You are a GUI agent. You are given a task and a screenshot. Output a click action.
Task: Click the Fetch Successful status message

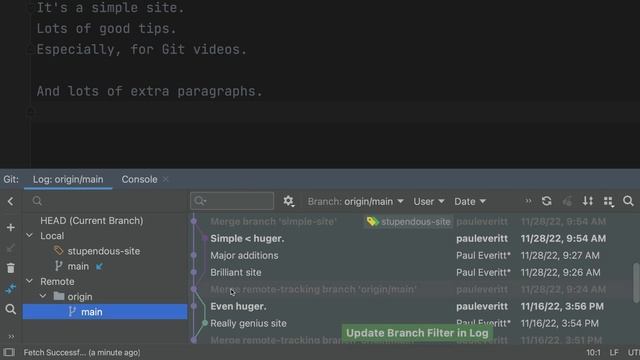pyautogui.click(x=82, y=352)
